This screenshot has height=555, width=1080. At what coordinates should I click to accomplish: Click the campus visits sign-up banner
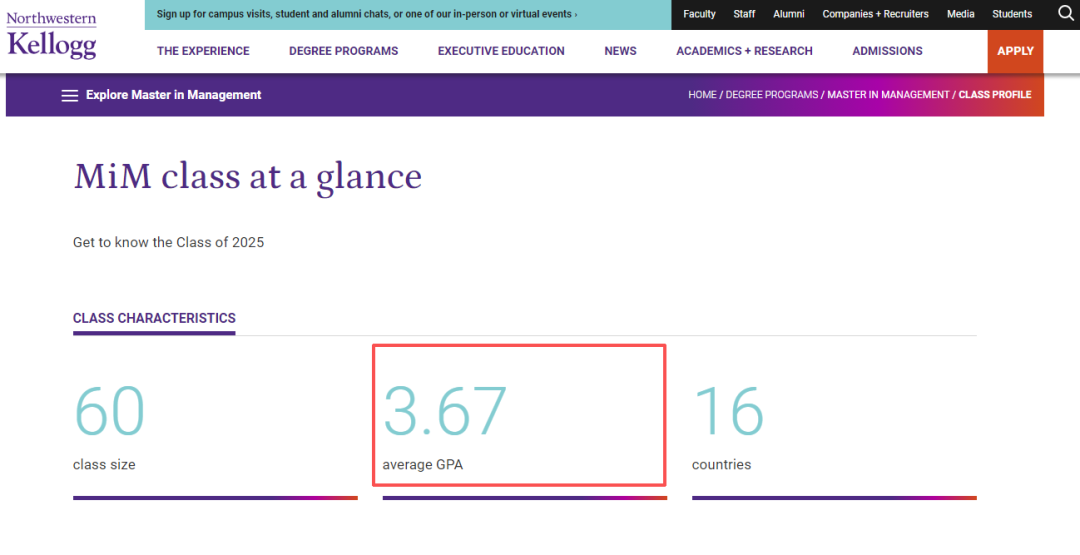click(367, 15)
